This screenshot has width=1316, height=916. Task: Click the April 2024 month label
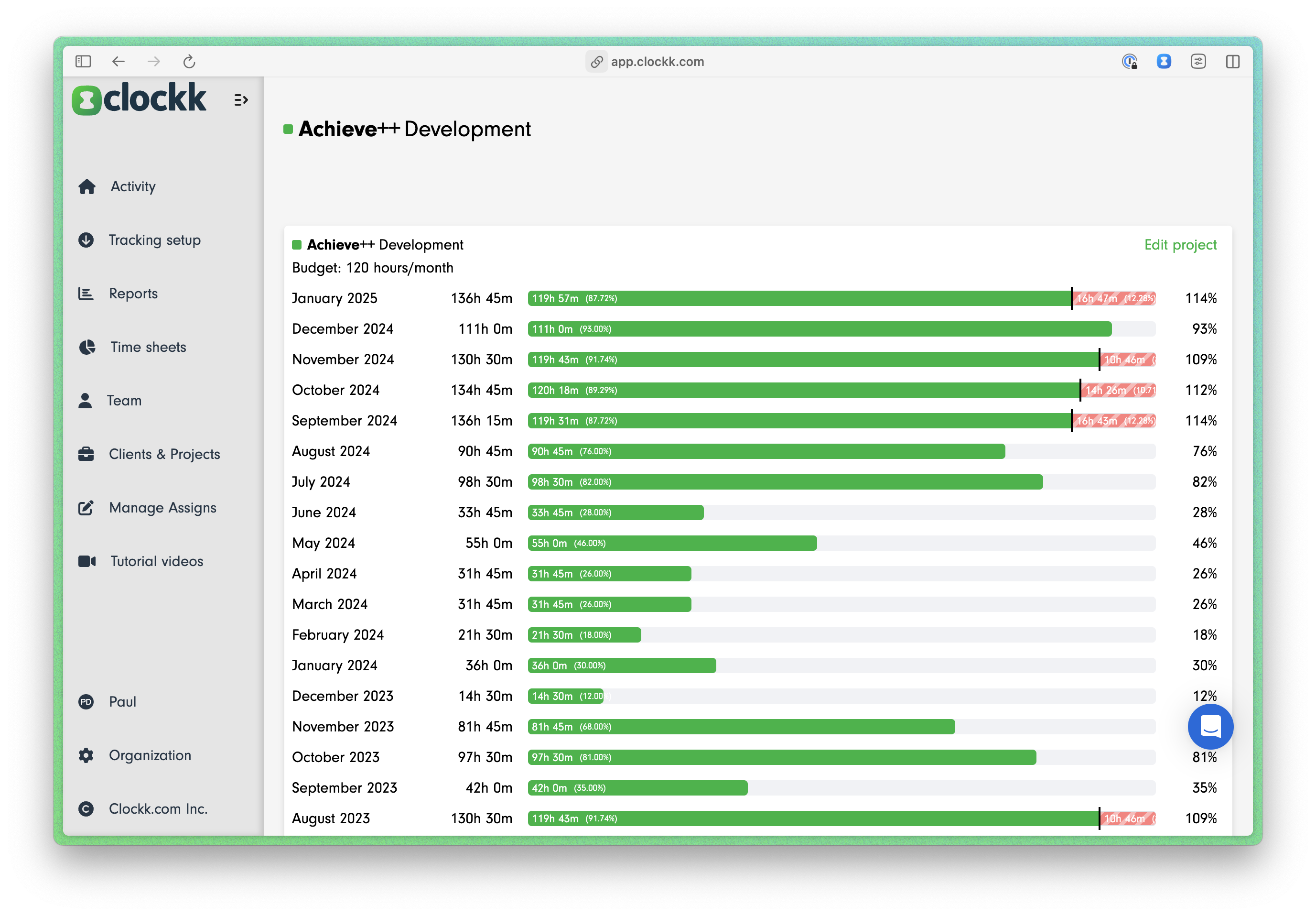[x=324, y=574]
